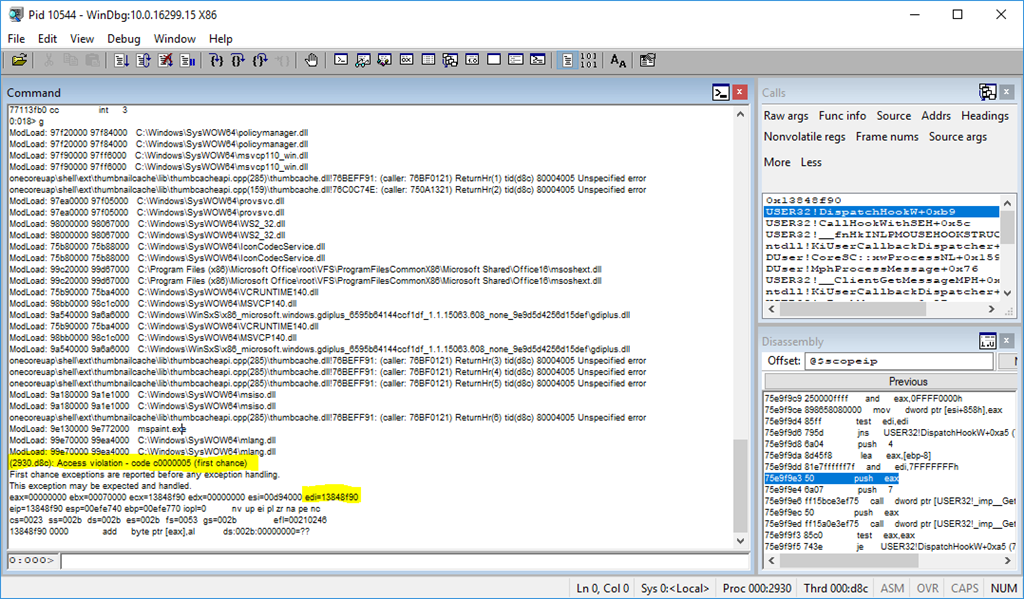Screen dimensions: 1024x599
Task: Click the Step Out toolbar icon
Action: [x=261, y=61]
